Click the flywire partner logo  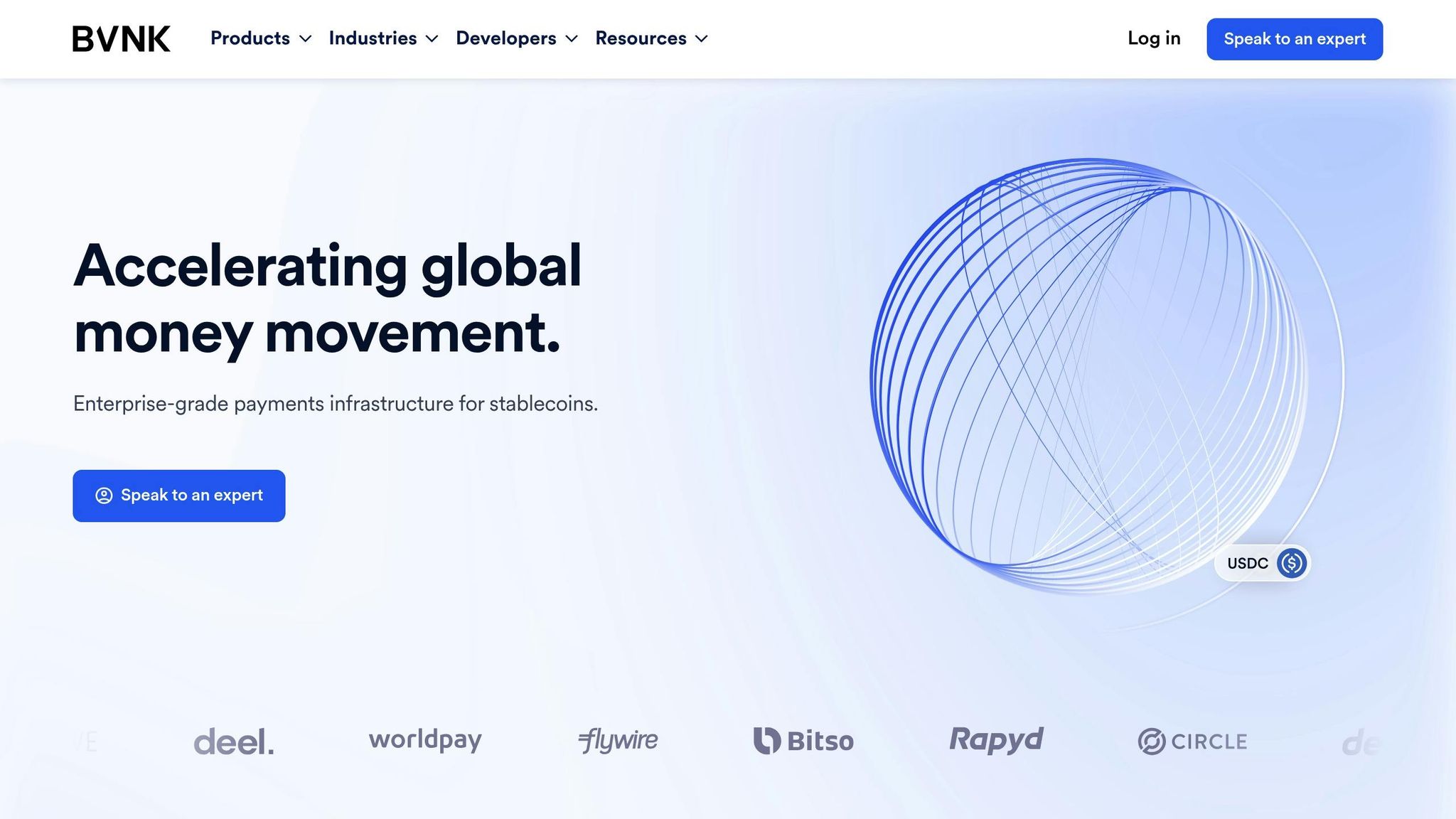coord(618,741)
